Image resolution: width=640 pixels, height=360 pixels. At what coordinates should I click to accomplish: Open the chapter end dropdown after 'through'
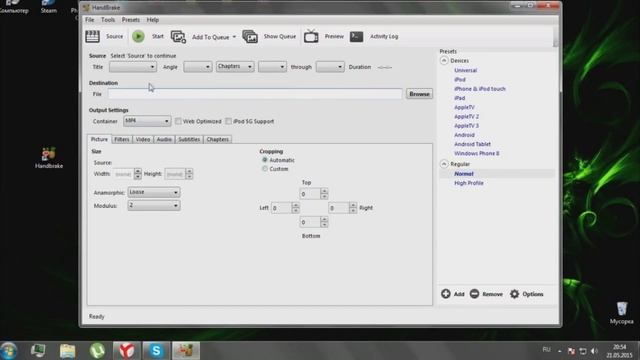pos(330,67)
